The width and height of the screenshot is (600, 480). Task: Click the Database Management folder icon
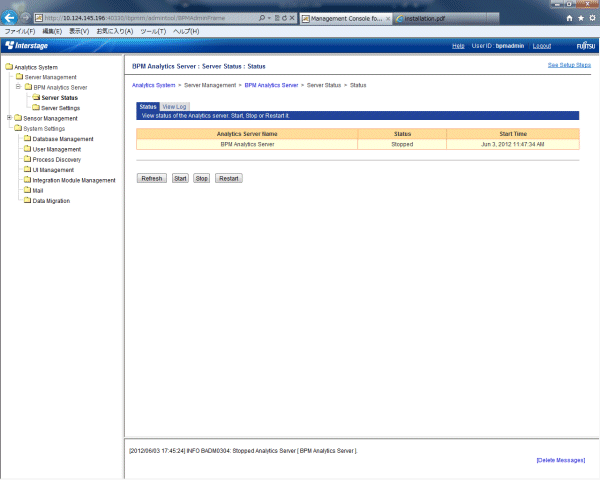click(x=27, y=139)
